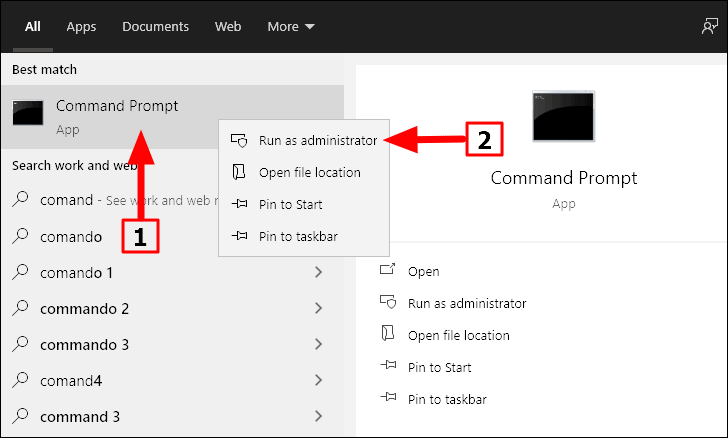This screenshot has height=438, width=728.
Task: Switch to the All search tab
Action: point(32,26)
